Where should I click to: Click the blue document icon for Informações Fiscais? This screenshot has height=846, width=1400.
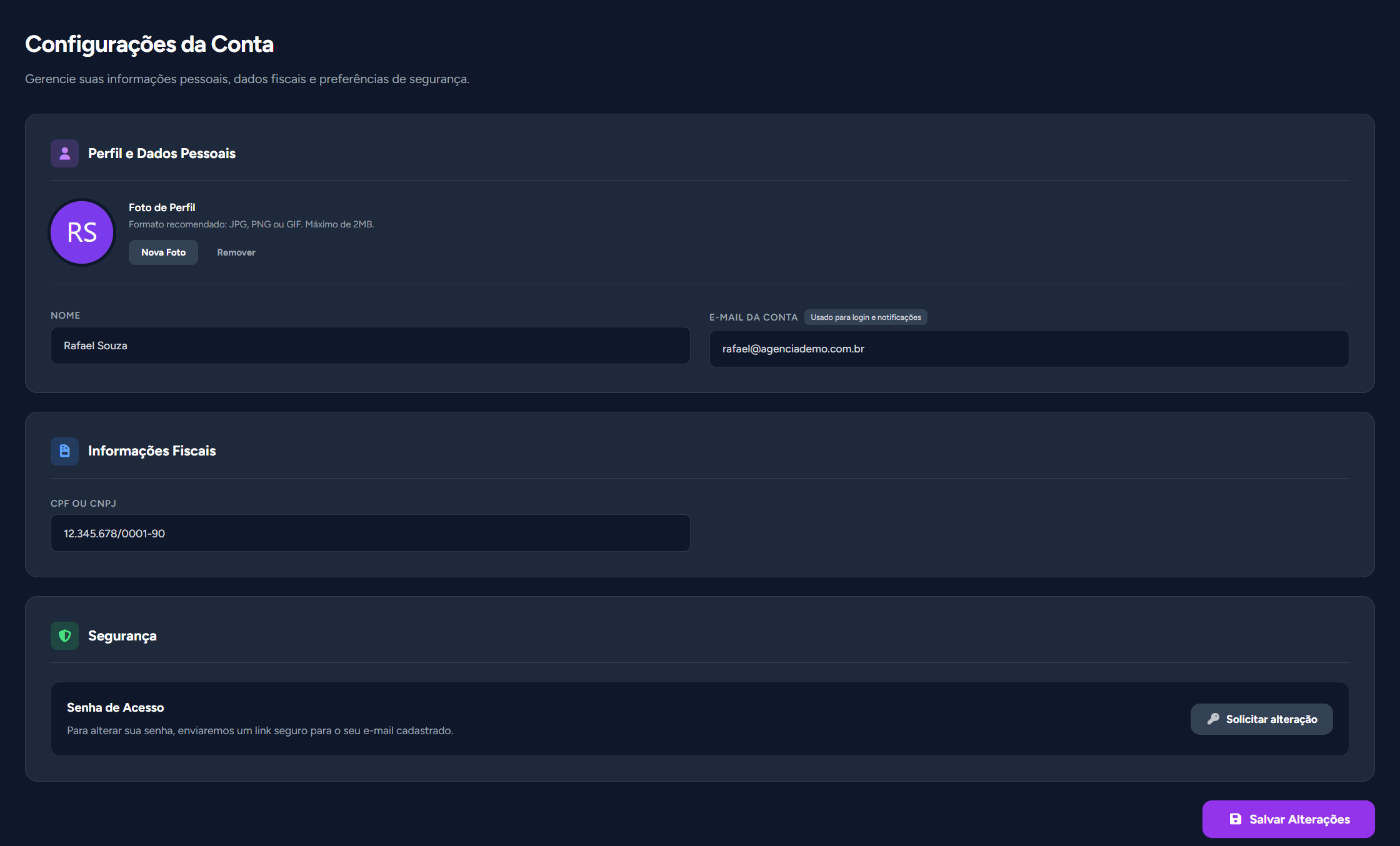(x=65, y=451)
